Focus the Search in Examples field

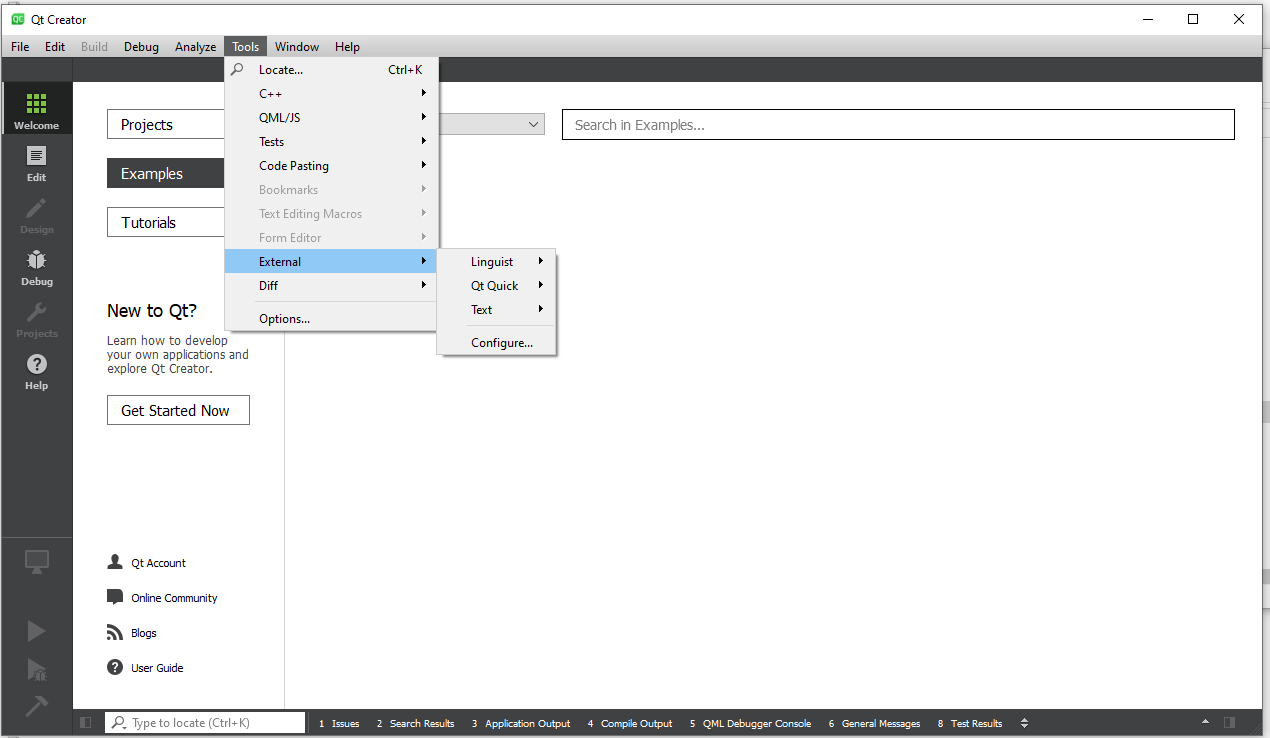pos(898,124)
